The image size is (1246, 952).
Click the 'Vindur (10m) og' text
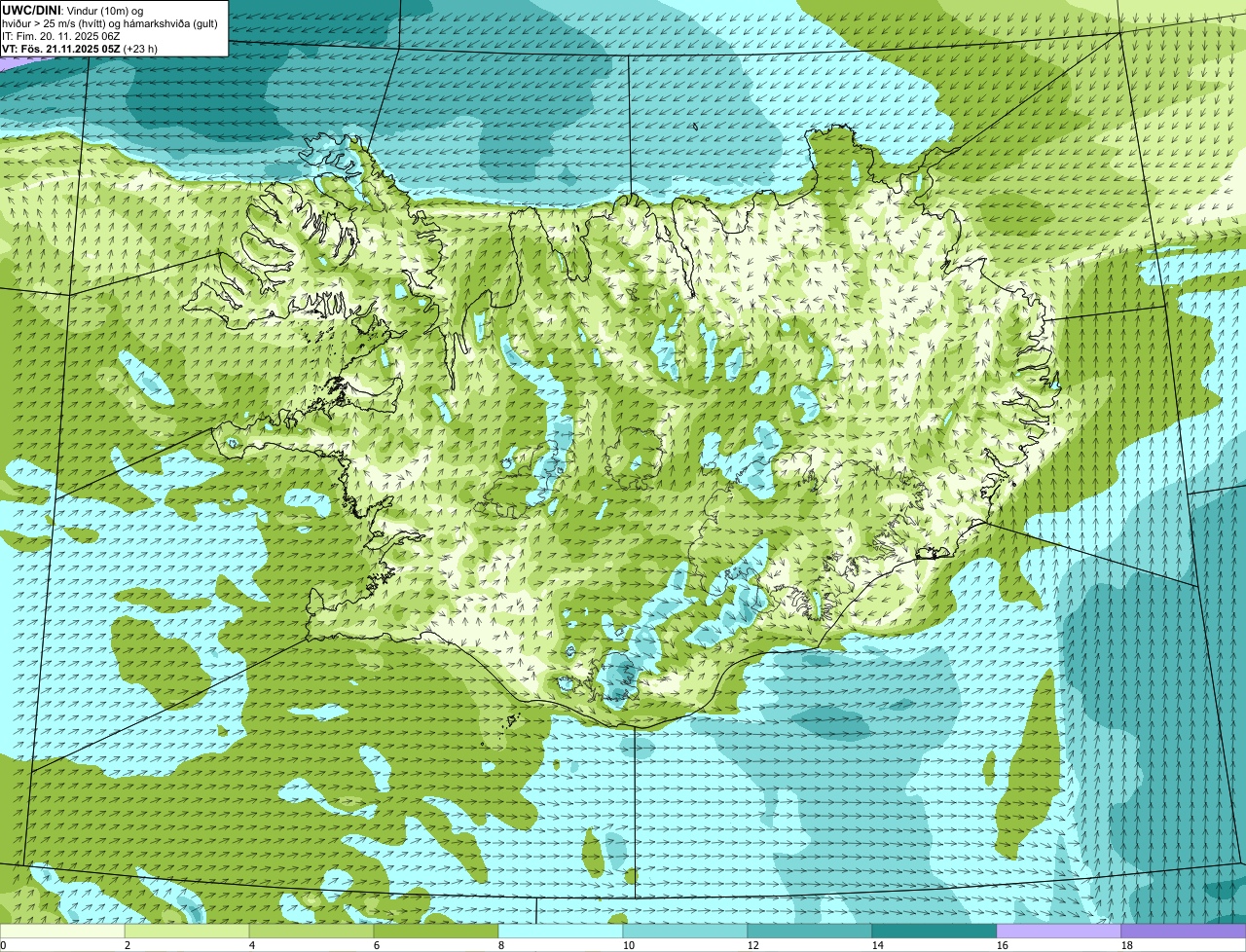[x=104, y=10]
